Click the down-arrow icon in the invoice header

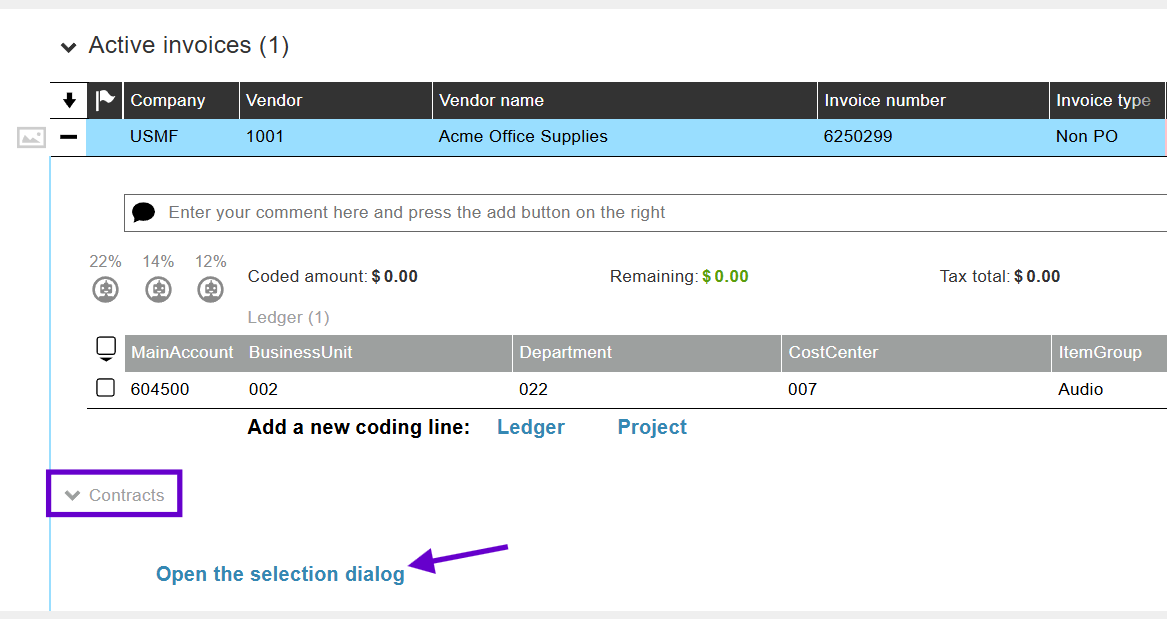pyautogui.click(x=69, y=100)
